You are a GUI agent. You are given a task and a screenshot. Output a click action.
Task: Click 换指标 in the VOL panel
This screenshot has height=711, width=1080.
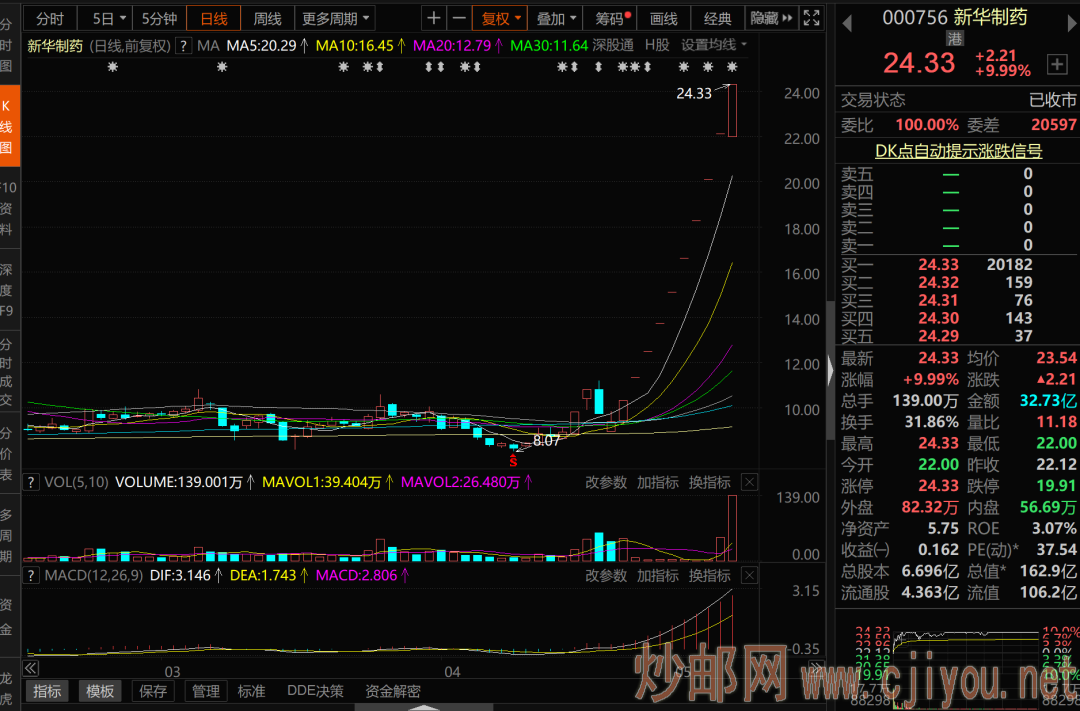tap(710, 483)
